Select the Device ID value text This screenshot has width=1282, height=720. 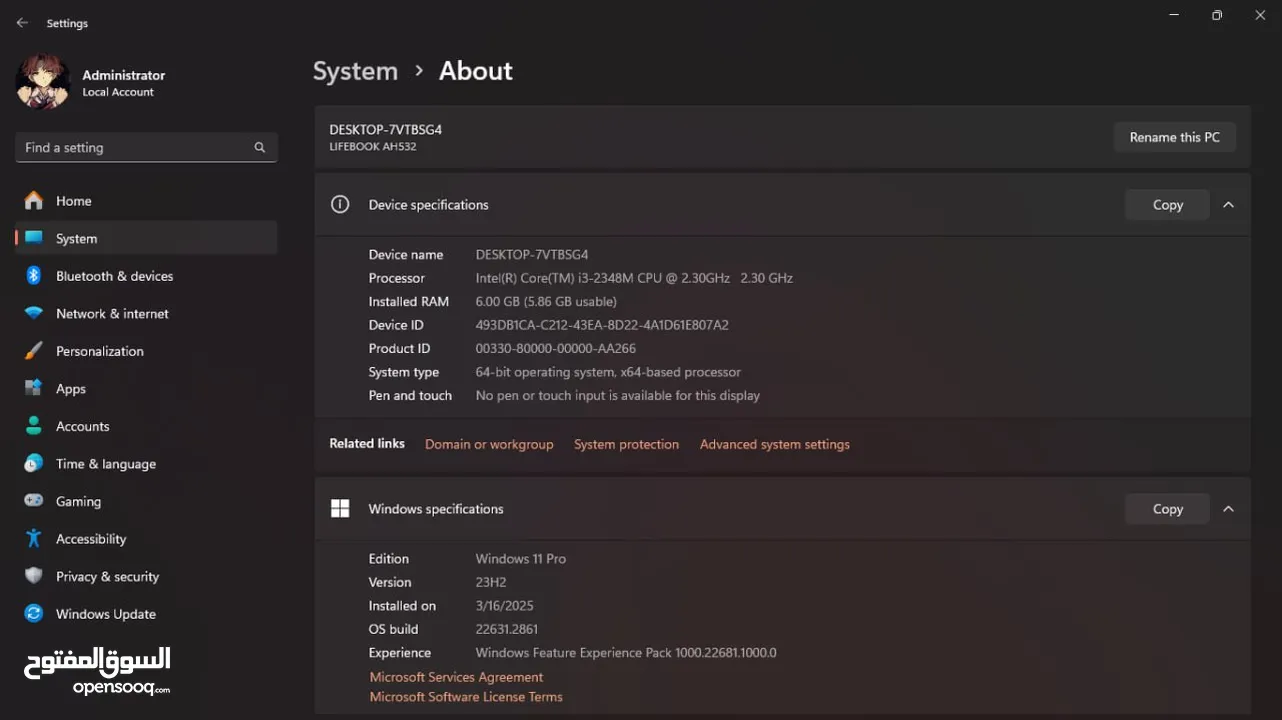pos(602,325)
